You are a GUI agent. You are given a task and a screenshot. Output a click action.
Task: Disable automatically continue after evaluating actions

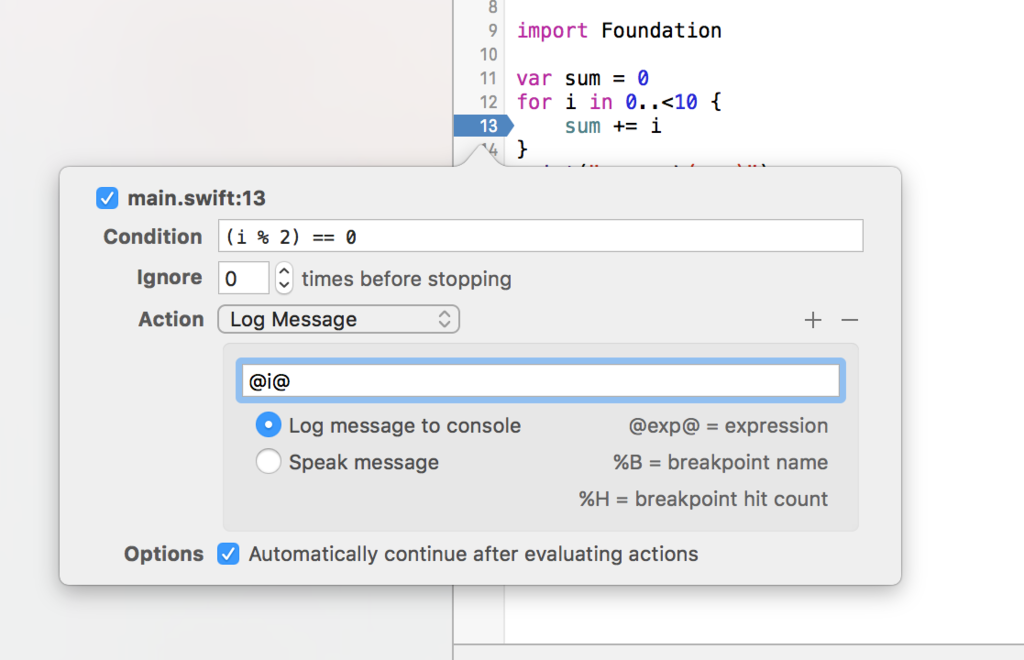coord(228,554)
